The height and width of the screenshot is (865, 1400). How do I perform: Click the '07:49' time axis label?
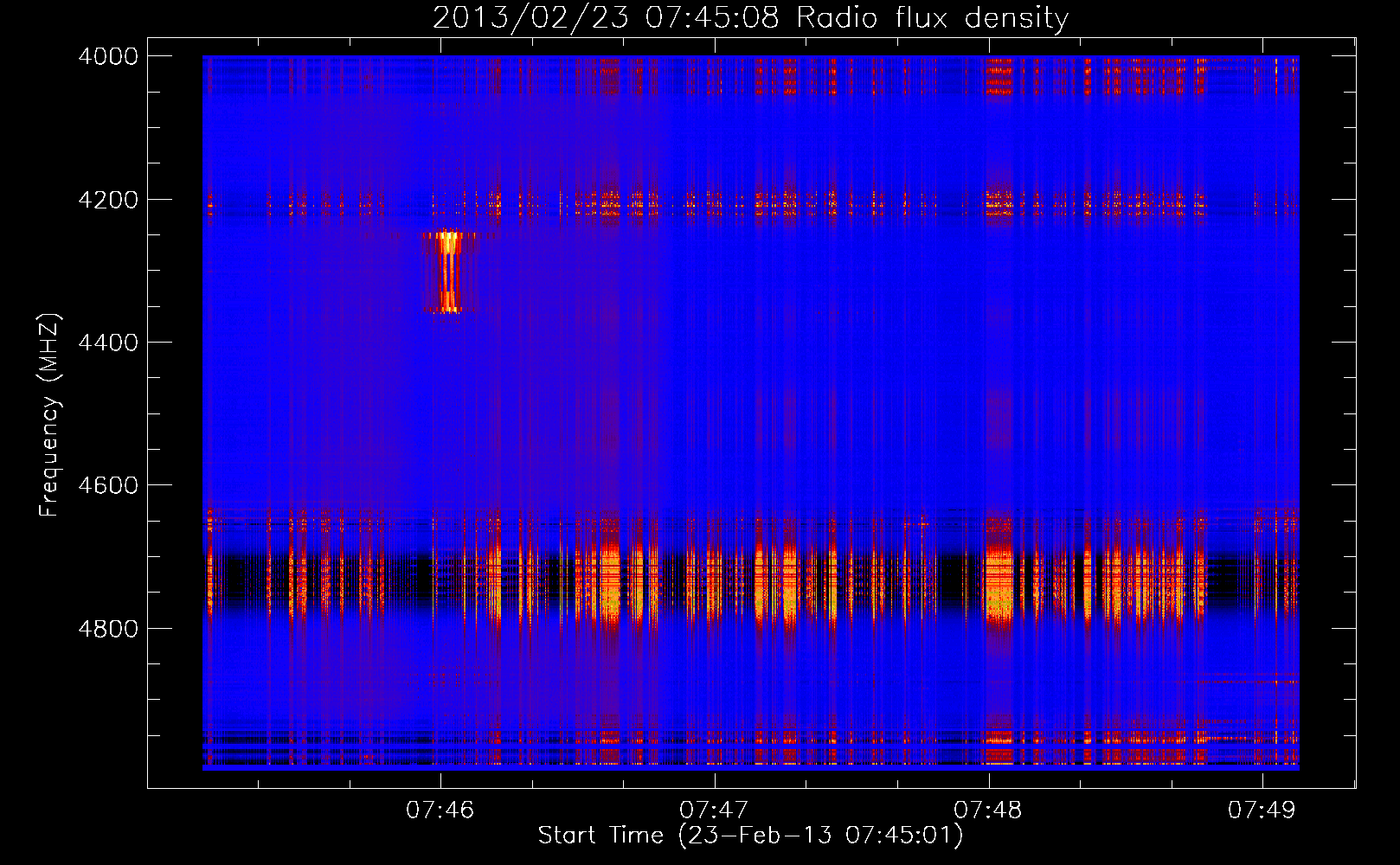(x=1262, y=811)
